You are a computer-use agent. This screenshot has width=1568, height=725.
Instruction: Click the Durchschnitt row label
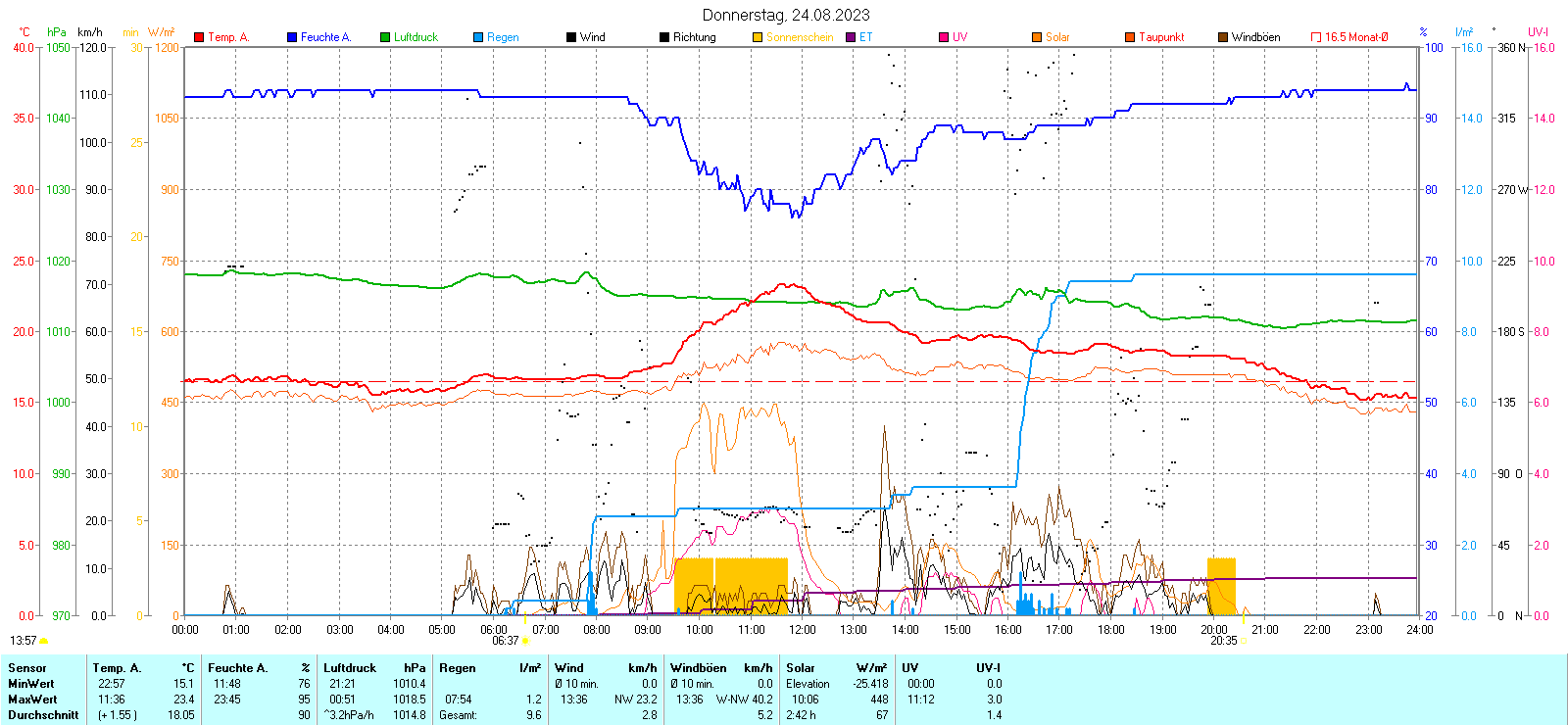click(x=43, y=715)
